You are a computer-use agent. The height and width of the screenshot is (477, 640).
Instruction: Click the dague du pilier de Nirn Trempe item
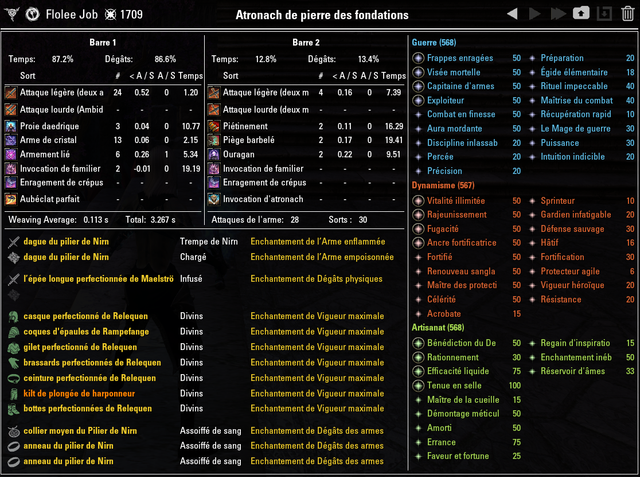pos(66,242)
